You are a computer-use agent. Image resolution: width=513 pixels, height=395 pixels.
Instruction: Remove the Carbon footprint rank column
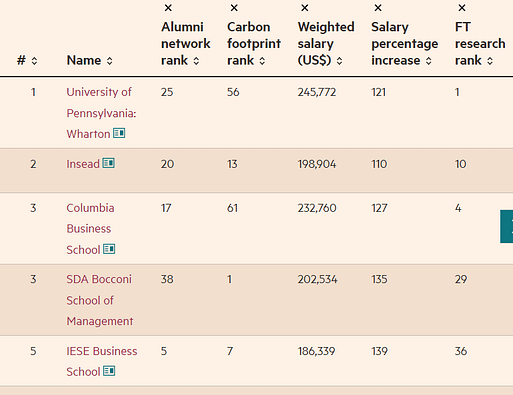[234, 8]
